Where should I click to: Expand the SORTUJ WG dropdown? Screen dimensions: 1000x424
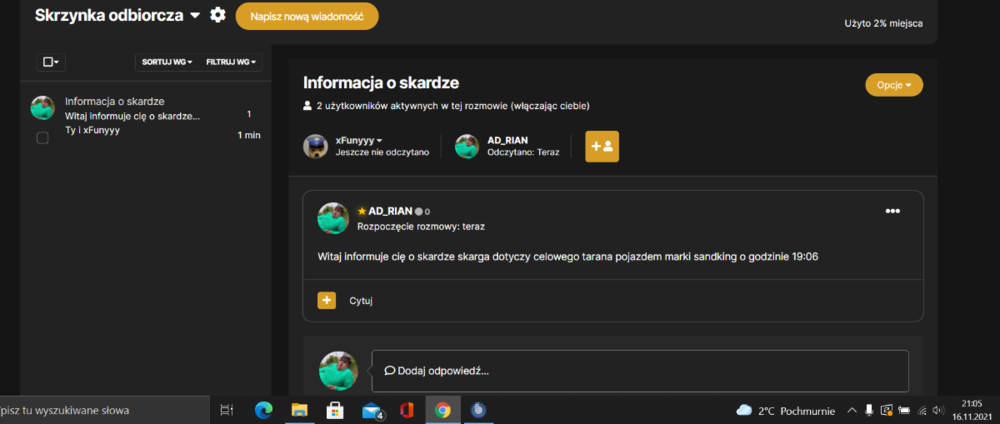(x=167, y=62)
